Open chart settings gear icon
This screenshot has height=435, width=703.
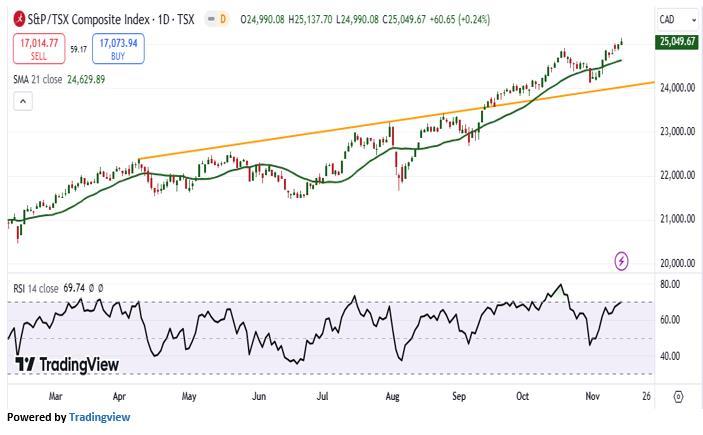click(x=678, y=396)
